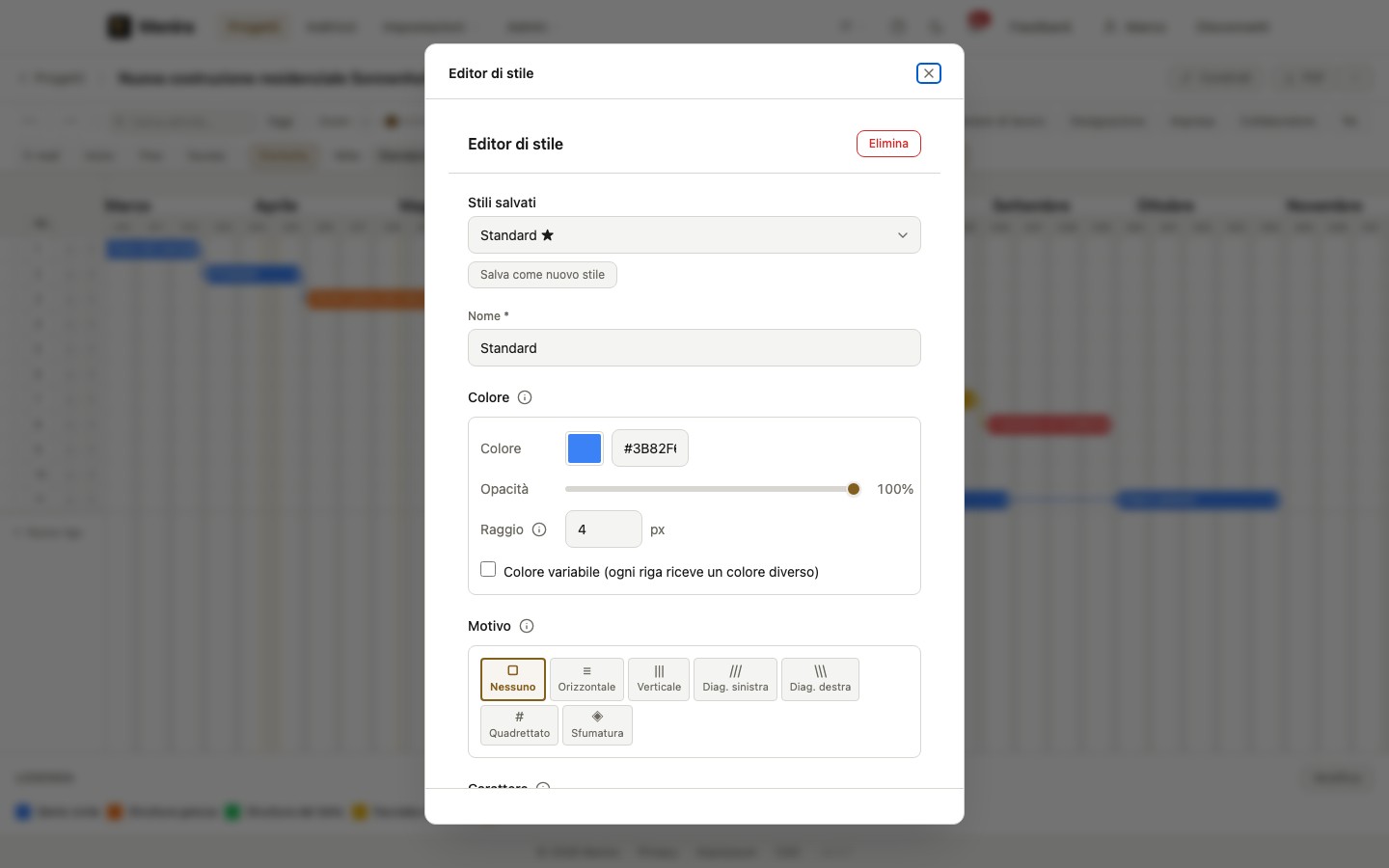1389x868 pixels.
Task: Select the Nessuno pattern option
Action: point(513,679)
